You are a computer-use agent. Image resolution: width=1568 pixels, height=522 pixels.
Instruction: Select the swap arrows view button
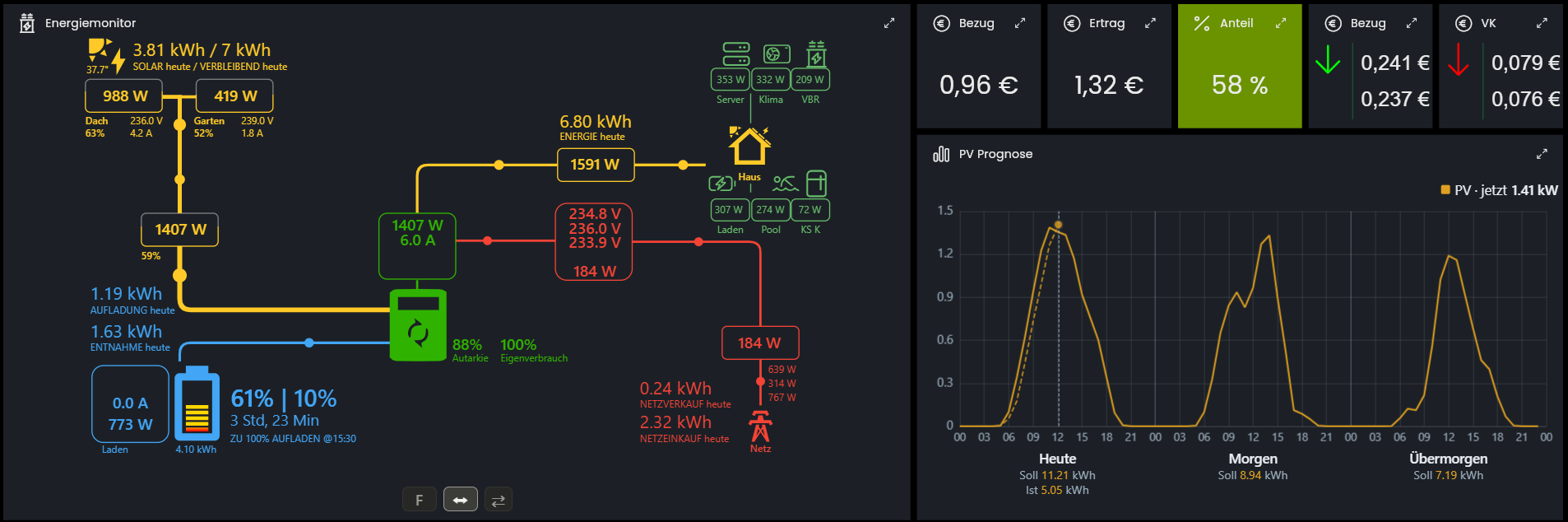pyautogui.click(x=498, y=499)
